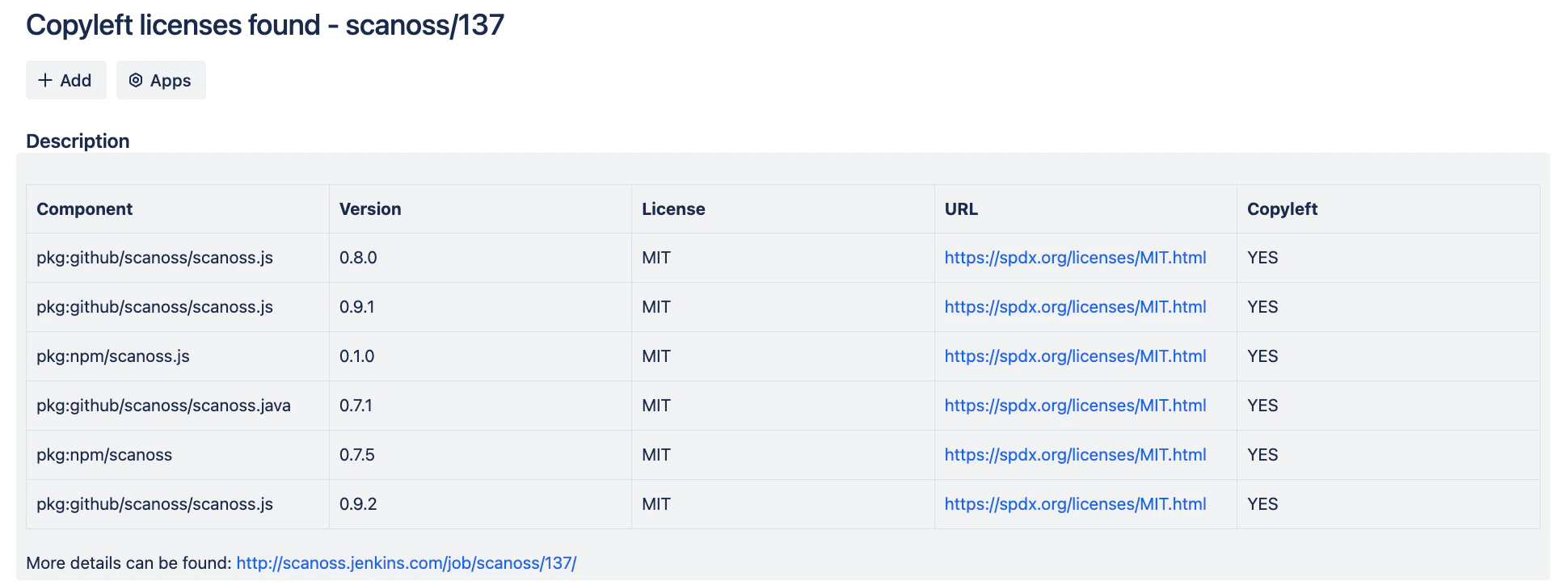Select 'pkg:github/scanoss/scanoss.js' in the 0.9.2 row
1568x585 pixels.
(154, 504)
